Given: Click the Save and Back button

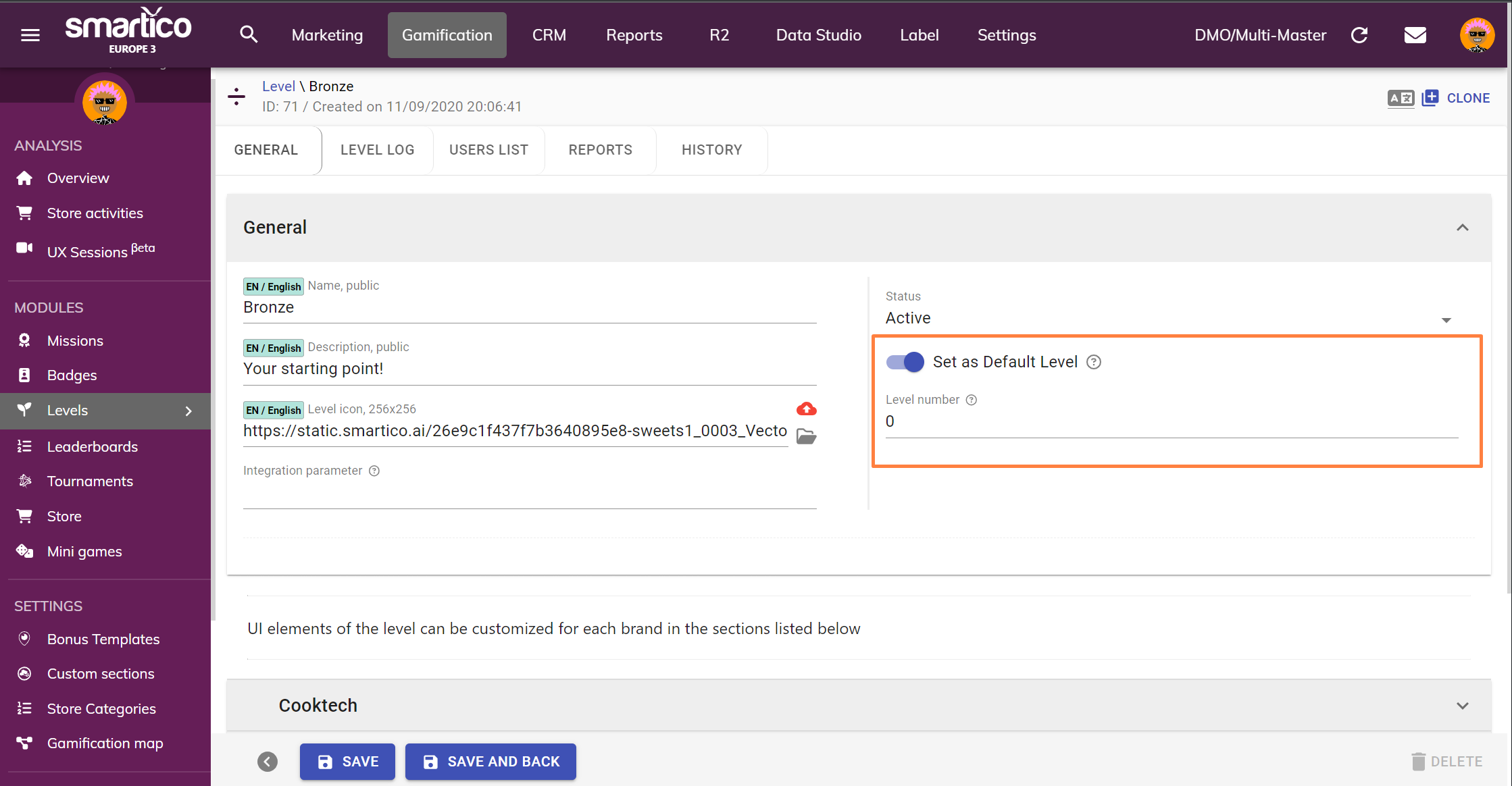Looking at the screenshot, I should 490,762.
